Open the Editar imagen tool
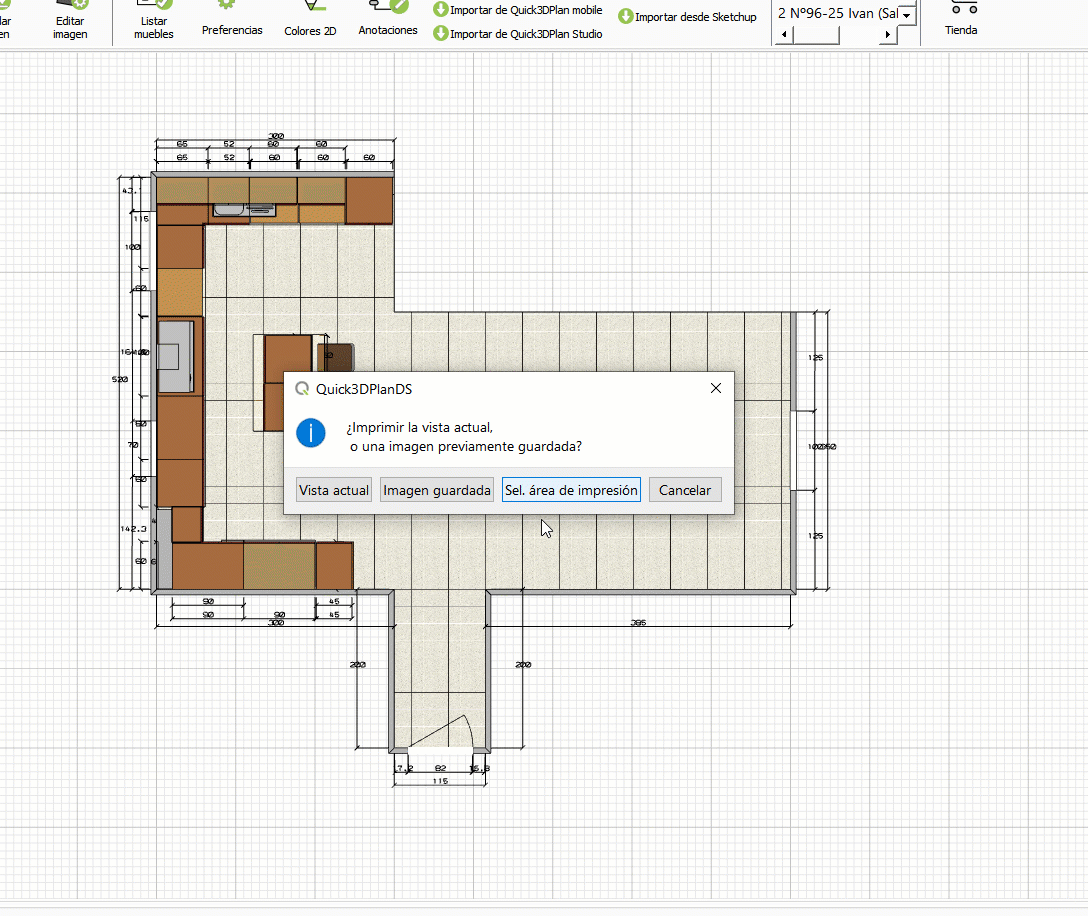Image resolution: width=1088 pixels, height=916 pixels. point(70,21)
